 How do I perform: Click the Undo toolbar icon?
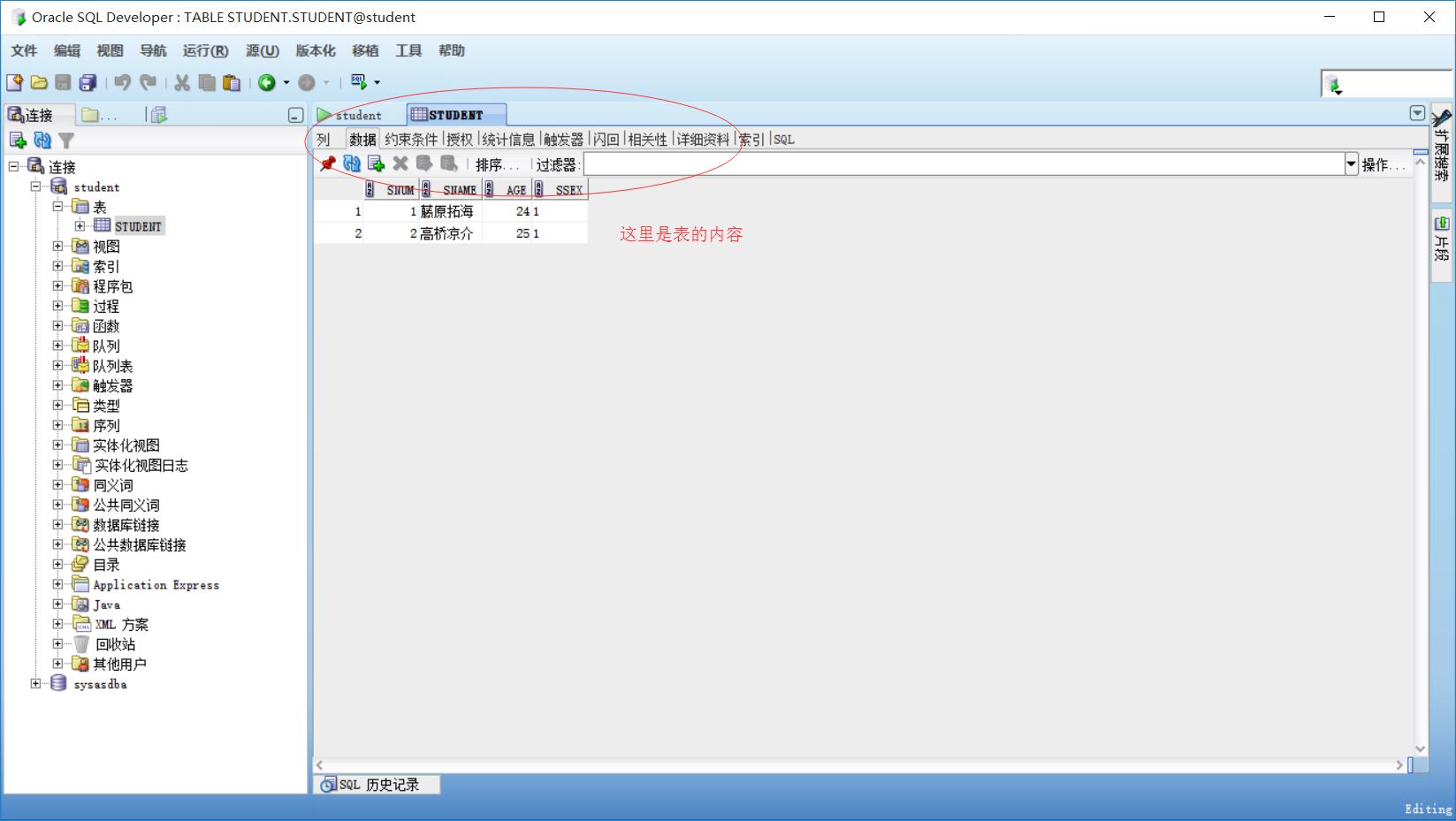click(123, 82)
